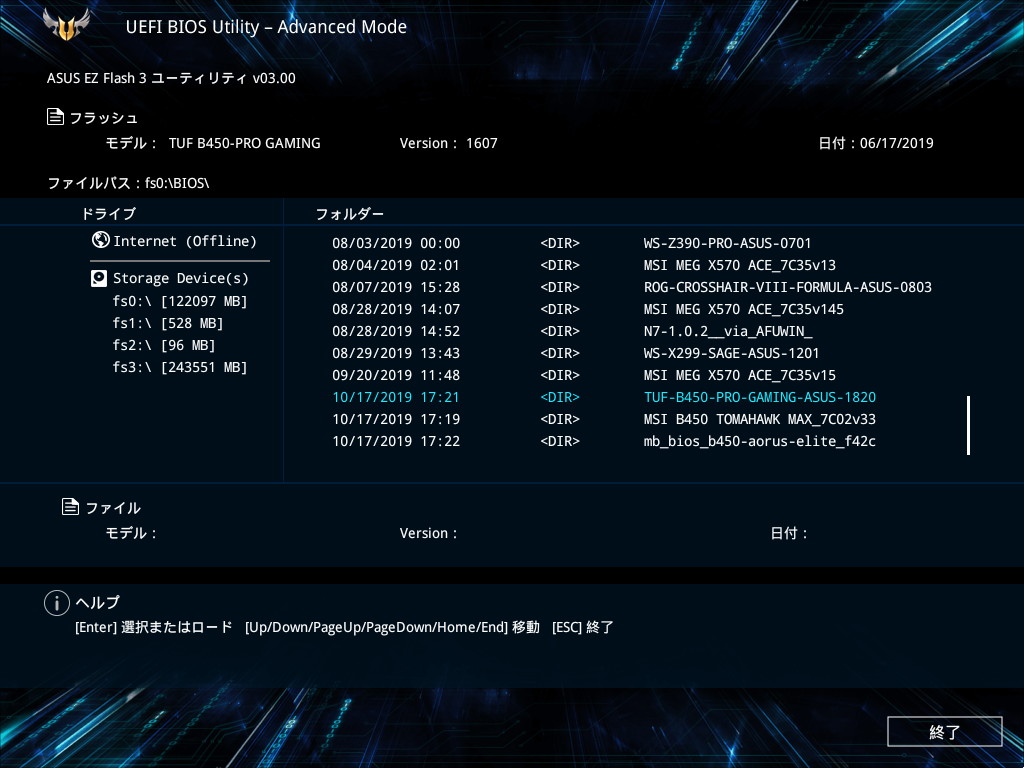This screenshot has width=1024, height=768.
Task: Click the date 06/17/2019 value
Action: 897,143
